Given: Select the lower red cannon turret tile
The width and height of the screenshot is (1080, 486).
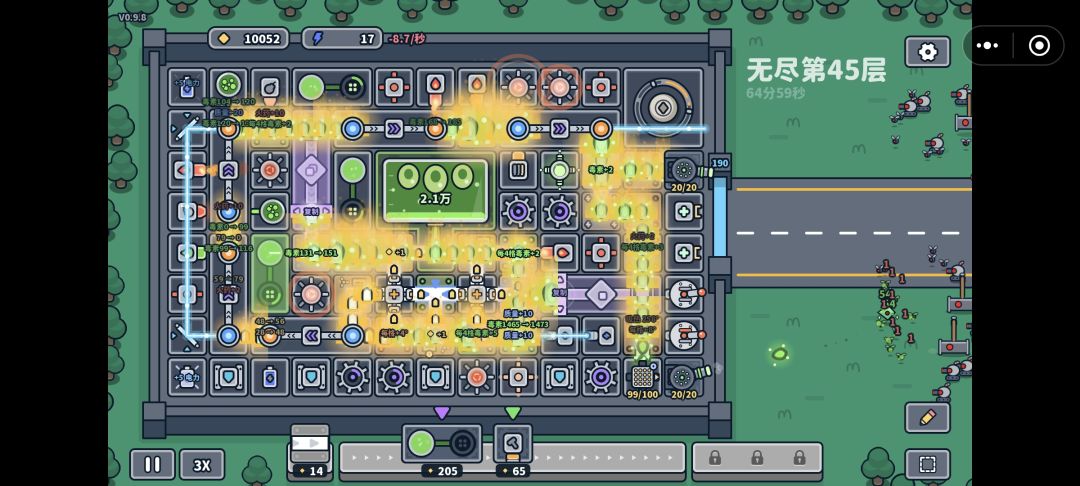Looking at the screenshot, I should pyautogui.click(x=684, y=335).
